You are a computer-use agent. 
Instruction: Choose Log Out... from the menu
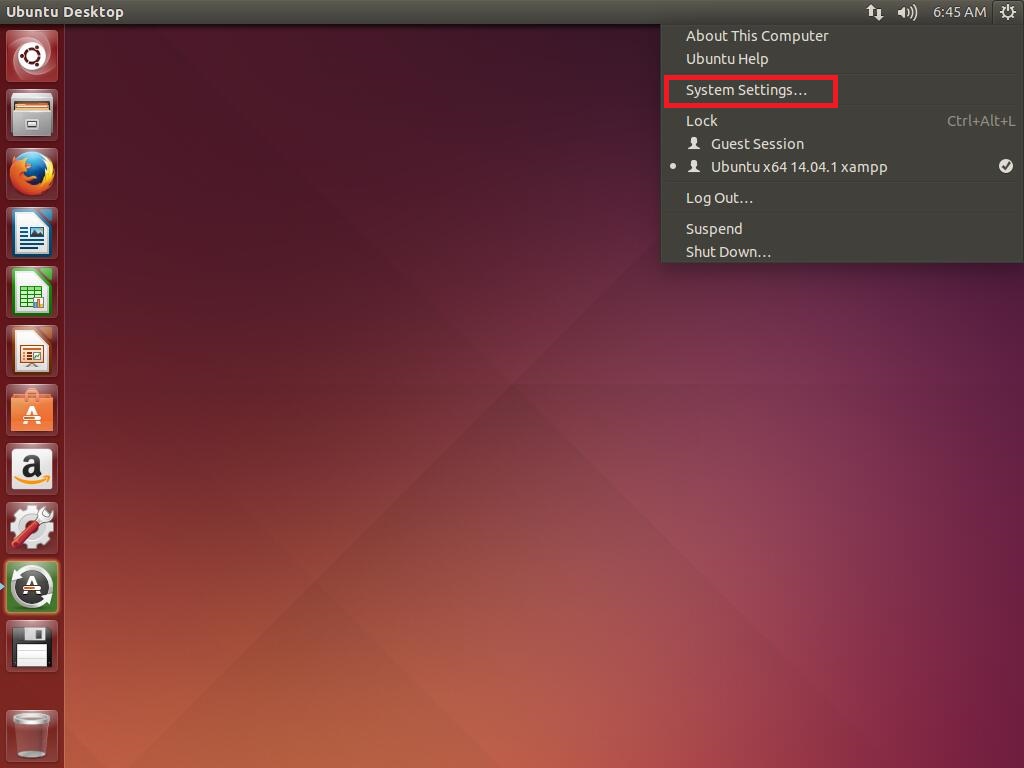click(842, 198)
